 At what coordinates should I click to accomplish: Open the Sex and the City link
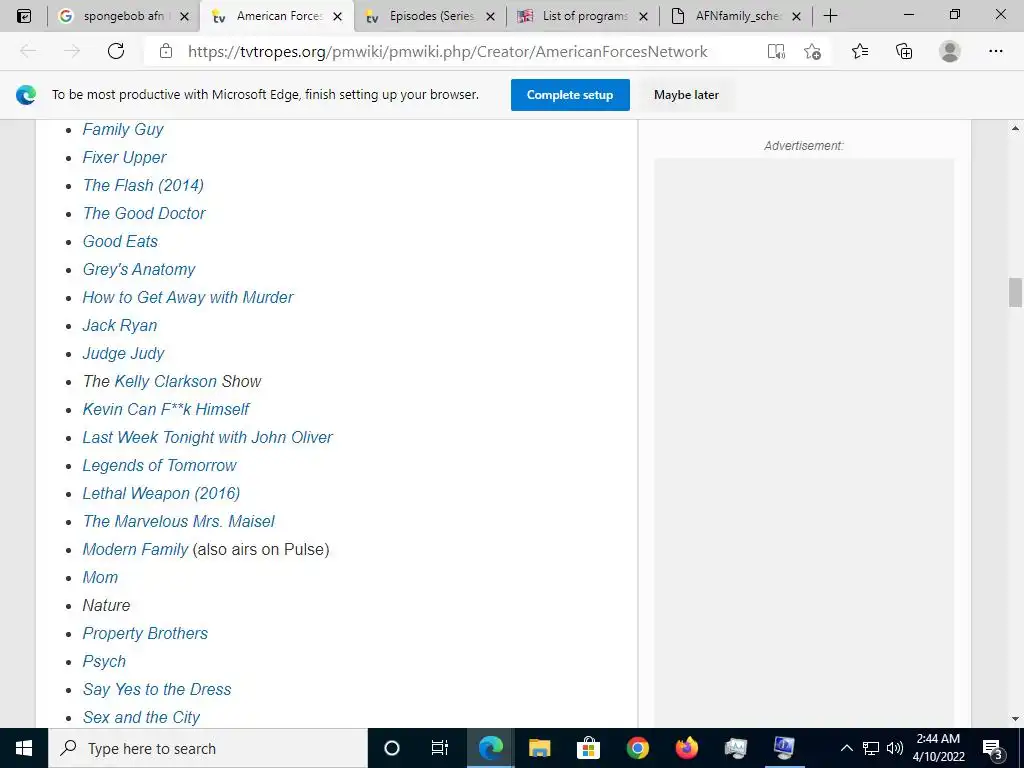pos(141,717)
